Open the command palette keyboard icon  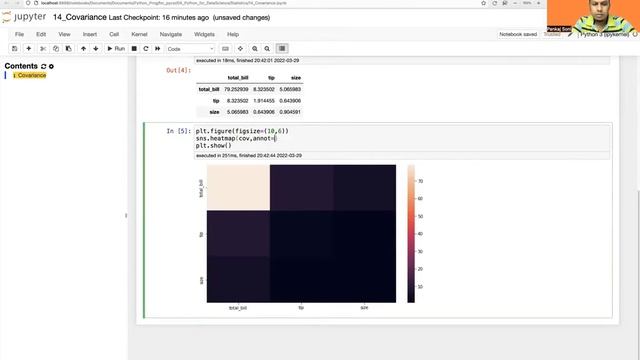tap(225, 49)
